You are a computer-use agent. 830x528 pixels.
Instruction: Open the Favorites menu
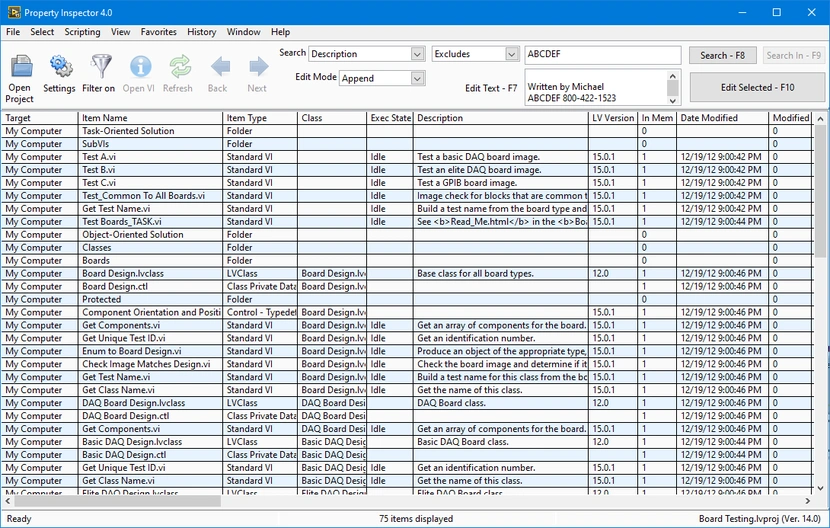158,32
